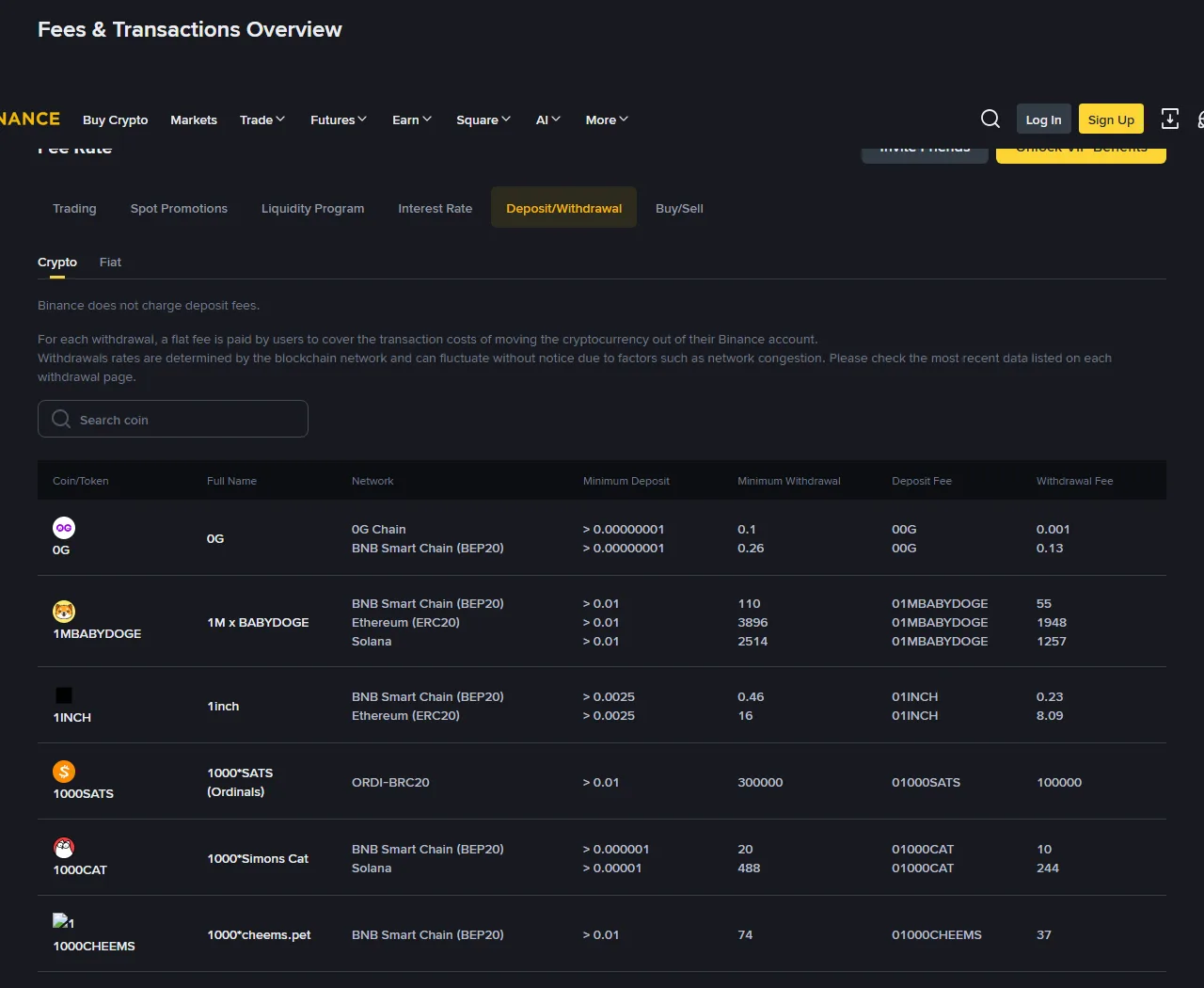Switch to the Trading tab
The image size is (1204, 988).
74,208
